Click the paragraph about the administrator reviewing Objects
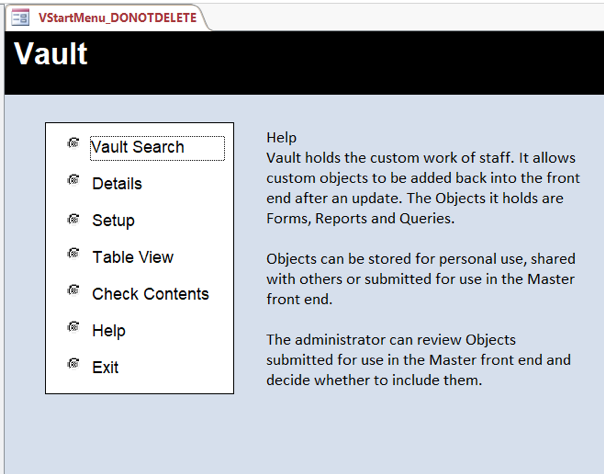Image resolution: width=604 pixels, height=474 pixels. pos(428,359)
